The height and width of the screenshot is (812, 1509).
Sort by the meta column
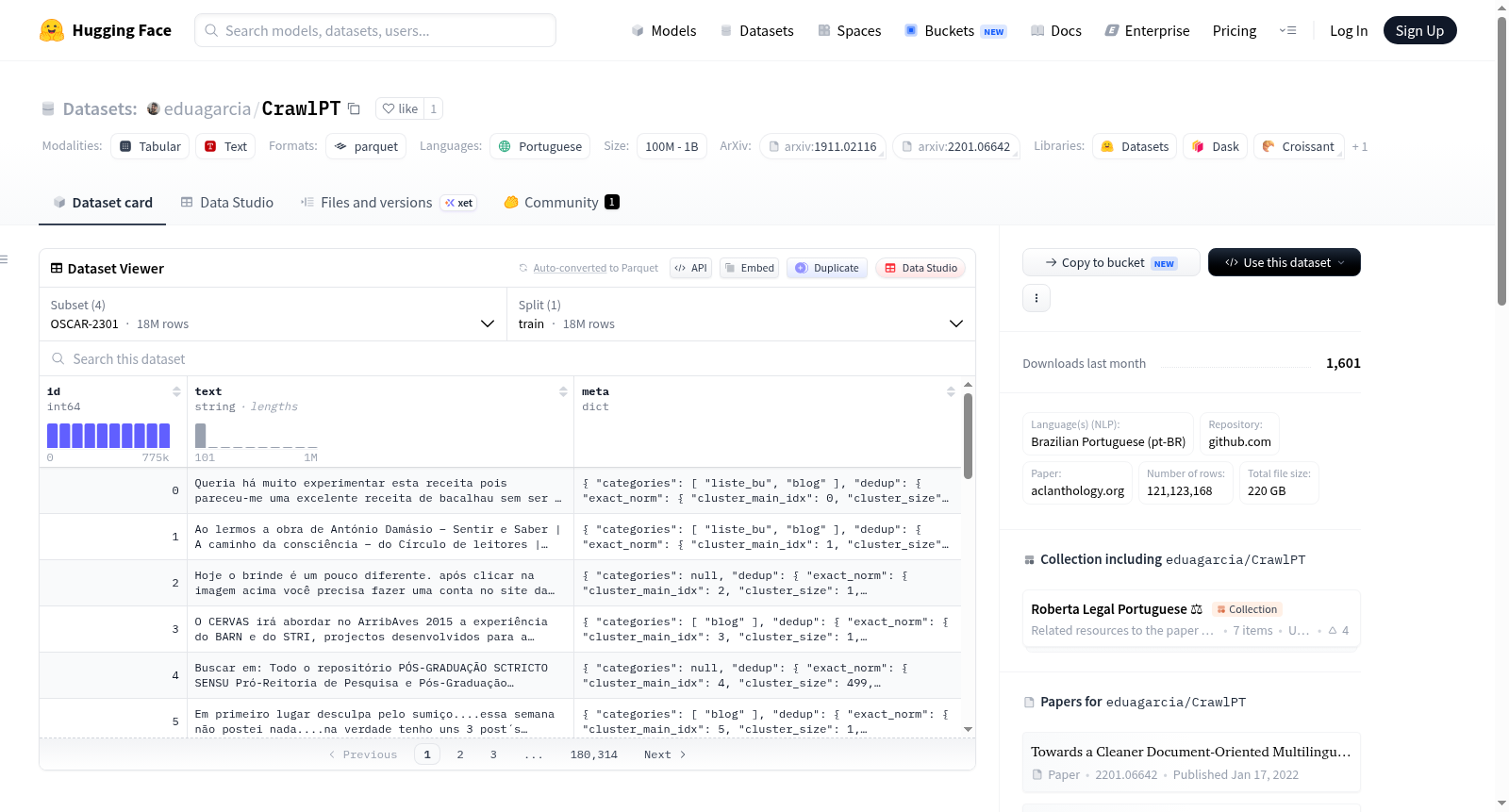point(951,391)
